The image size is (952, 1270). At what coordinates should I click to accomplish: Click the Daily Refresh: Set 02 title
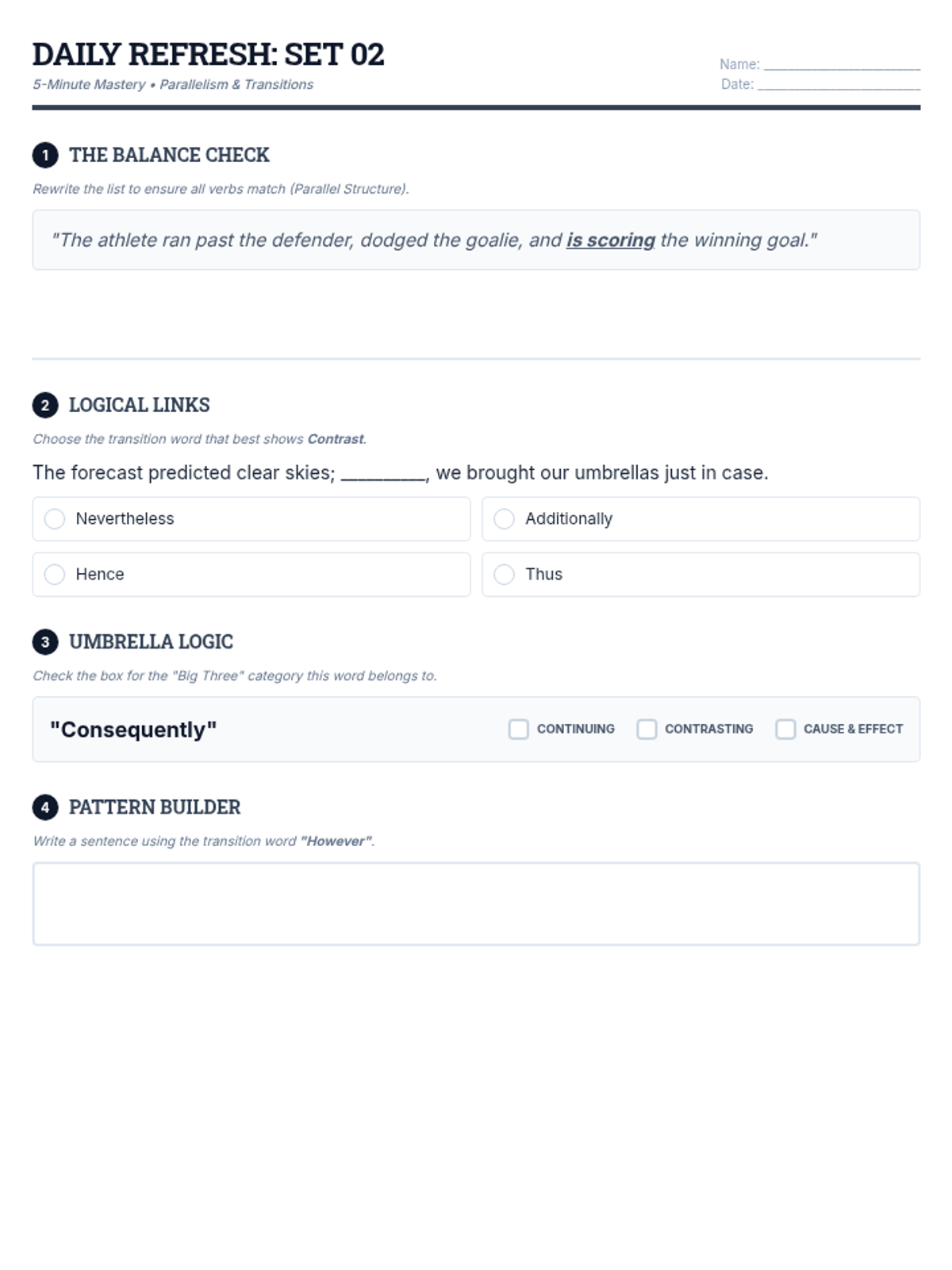tap(209, 55)
